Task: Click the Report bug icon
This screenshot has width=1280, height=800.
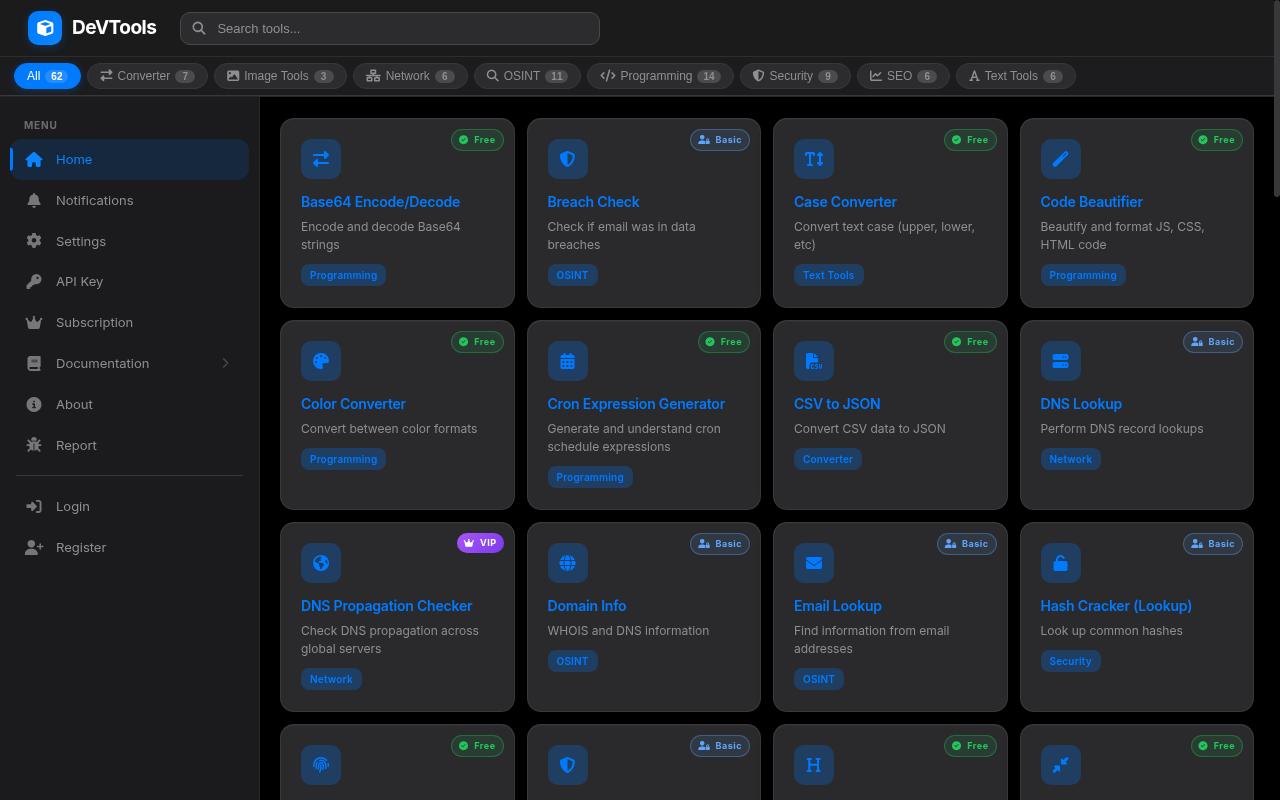Action: pyautogui.click(x=34, y=445)
